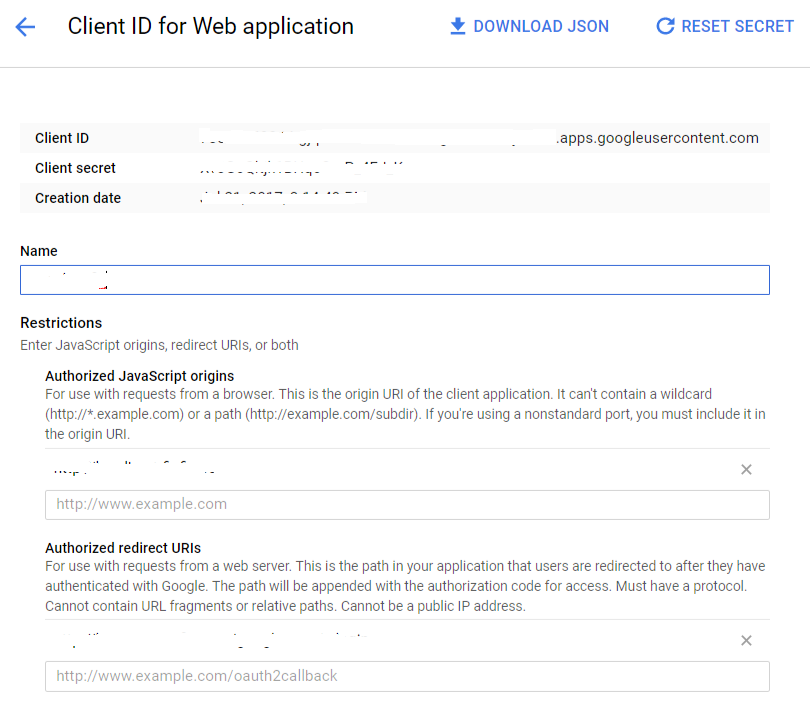810x707 pixels.
Task: Click the oauth2callback redirect URI input box
Action: [407, 676]
